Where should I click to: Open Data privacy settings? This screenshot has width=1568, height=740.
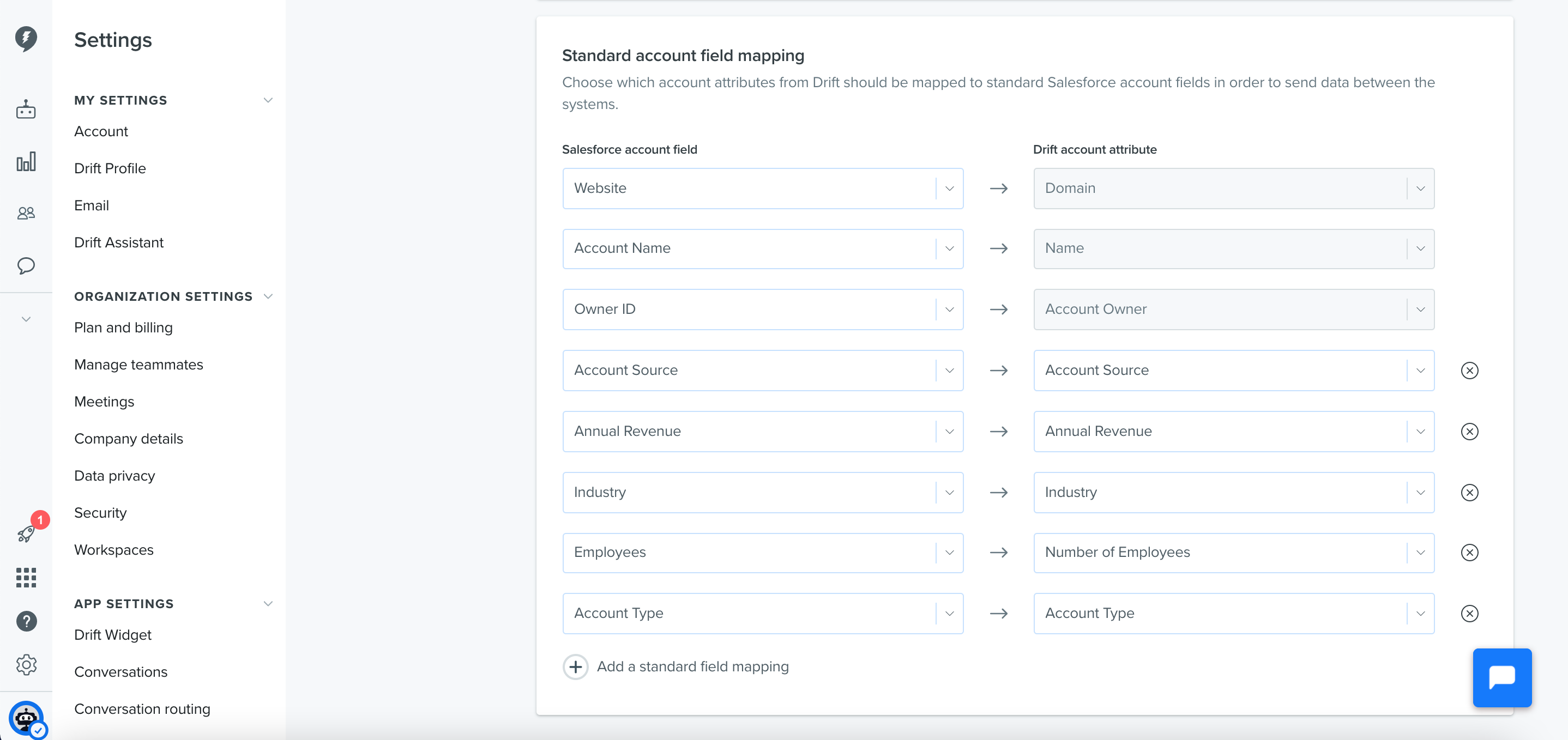click(114, 476)
